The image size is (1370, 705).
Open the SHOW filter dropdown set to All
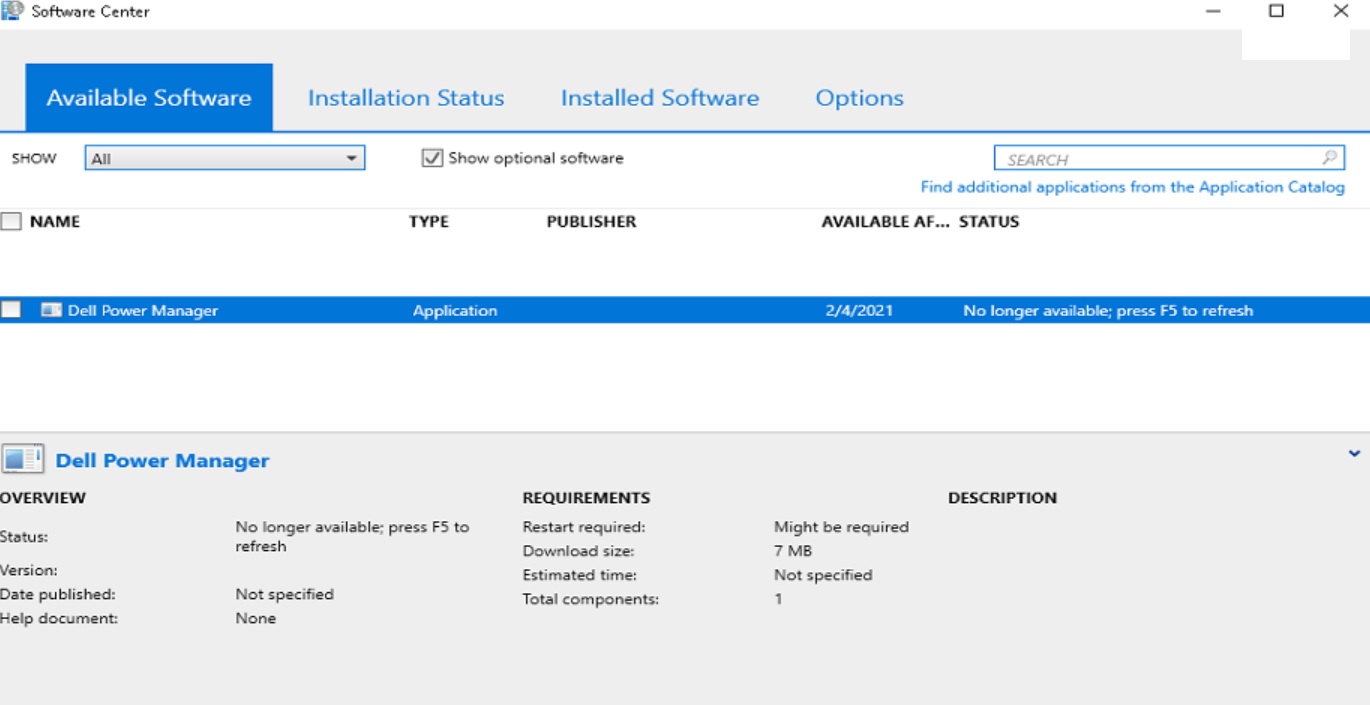[x=225, y=158]
